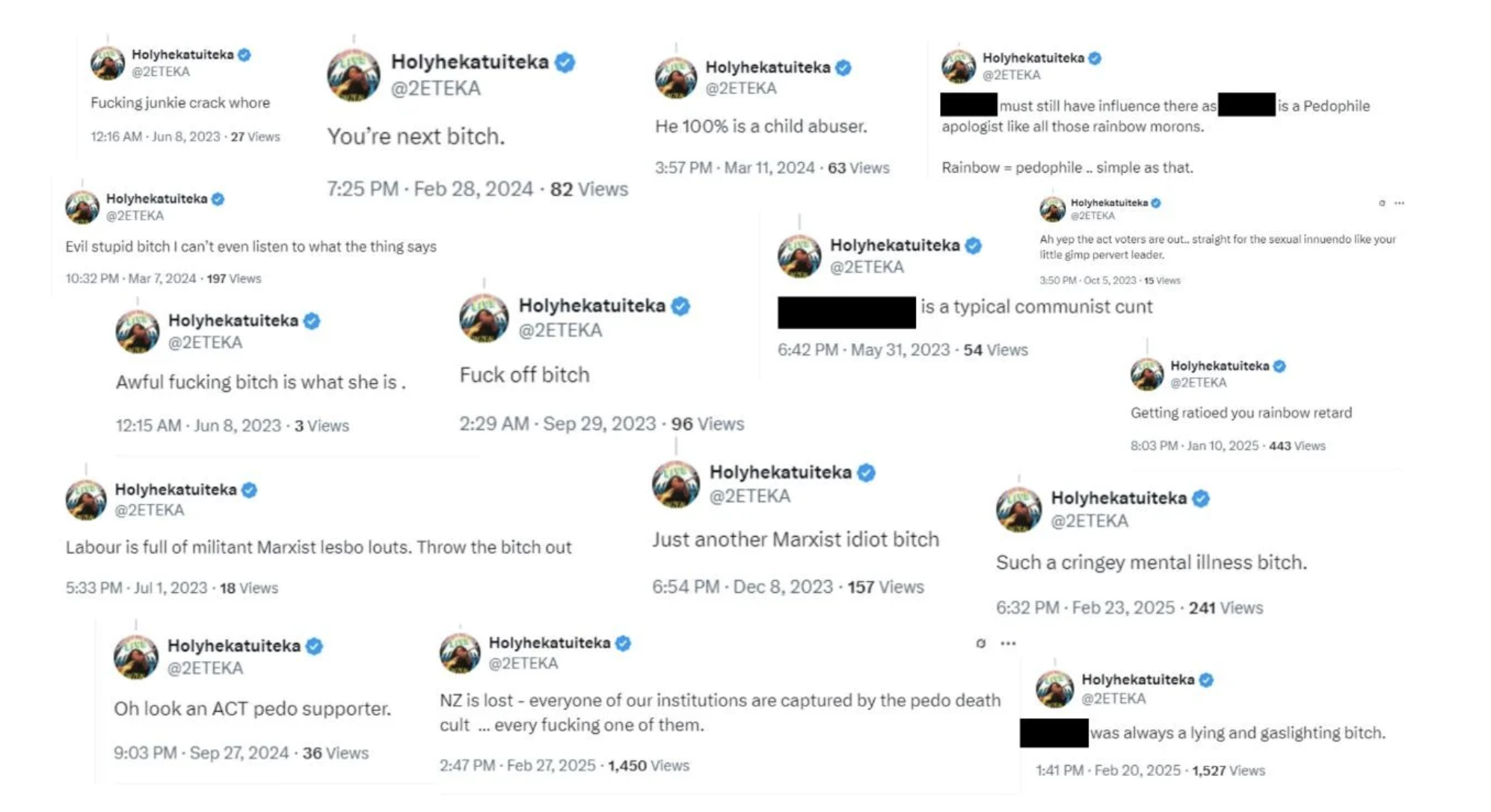Open the "6:32 PM · Feb 23, 2025" timestamp link
This screenshot has width=1491, height=812.
[1085, 608]
